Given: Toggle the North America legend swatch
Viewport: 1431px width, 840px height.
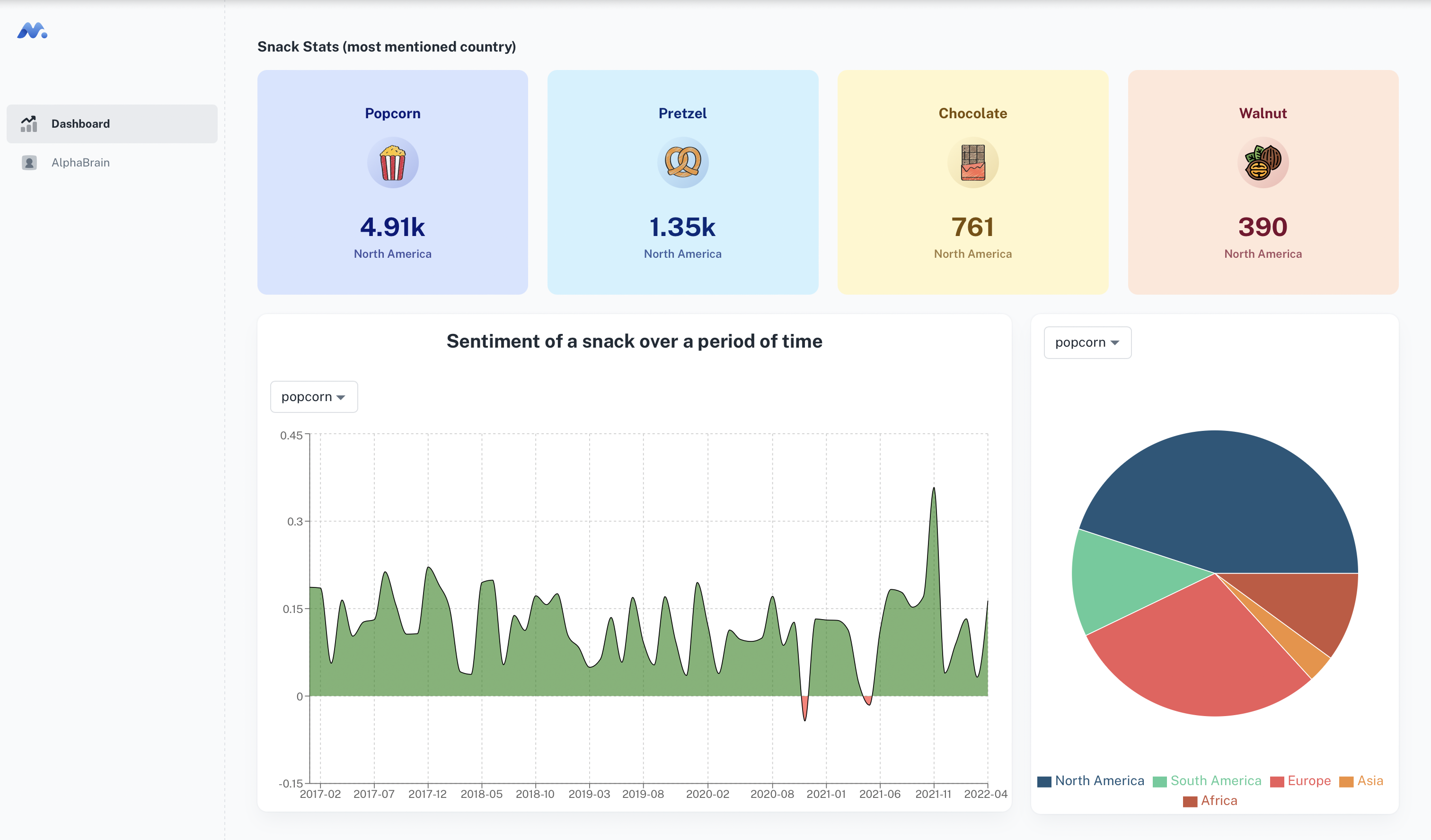Looking at the screenshot, I should pyautogui.click(x=1044, y=781).
